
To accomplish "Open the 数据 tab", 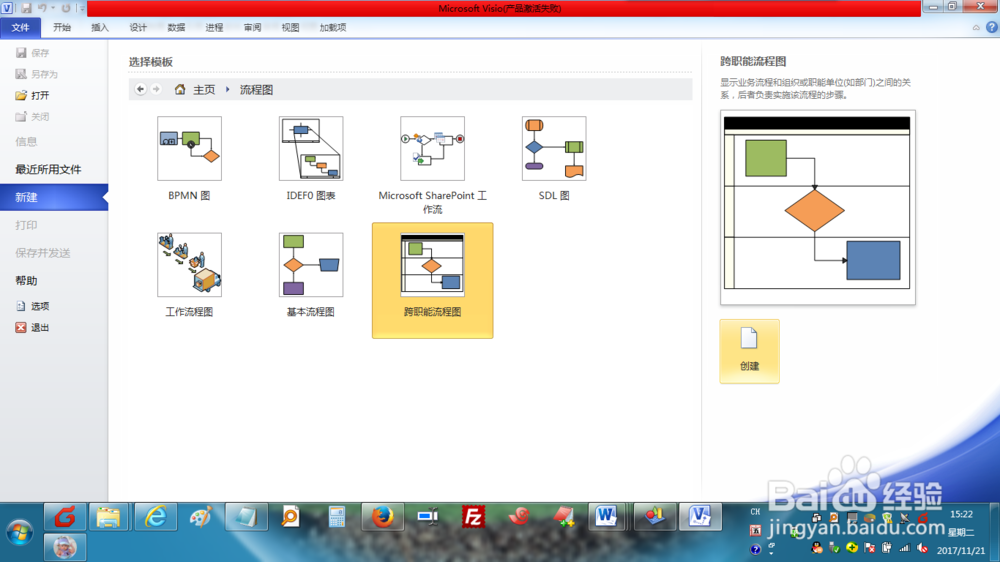I will (x=176, y=27).
